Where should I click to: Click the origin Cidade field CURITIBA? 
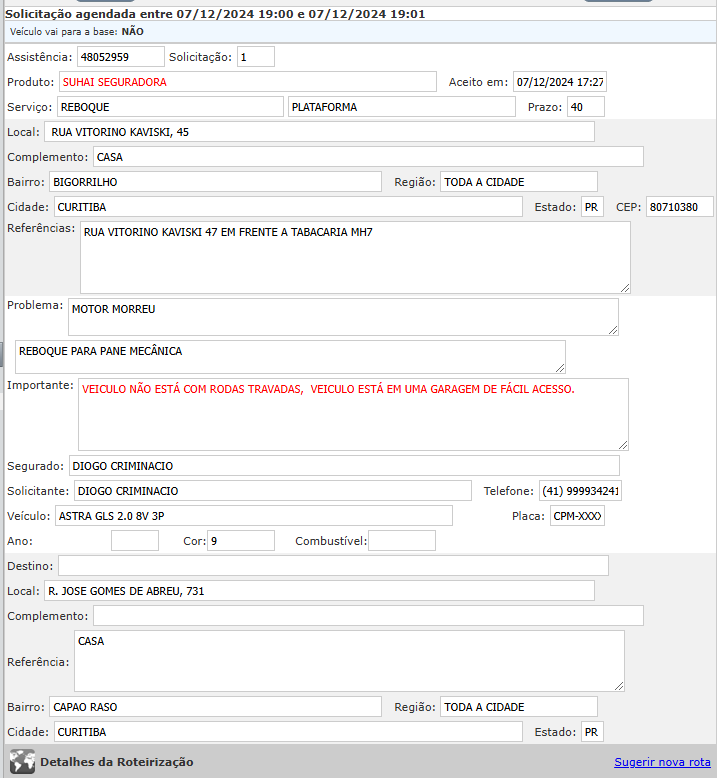click(x=288, y=207)
